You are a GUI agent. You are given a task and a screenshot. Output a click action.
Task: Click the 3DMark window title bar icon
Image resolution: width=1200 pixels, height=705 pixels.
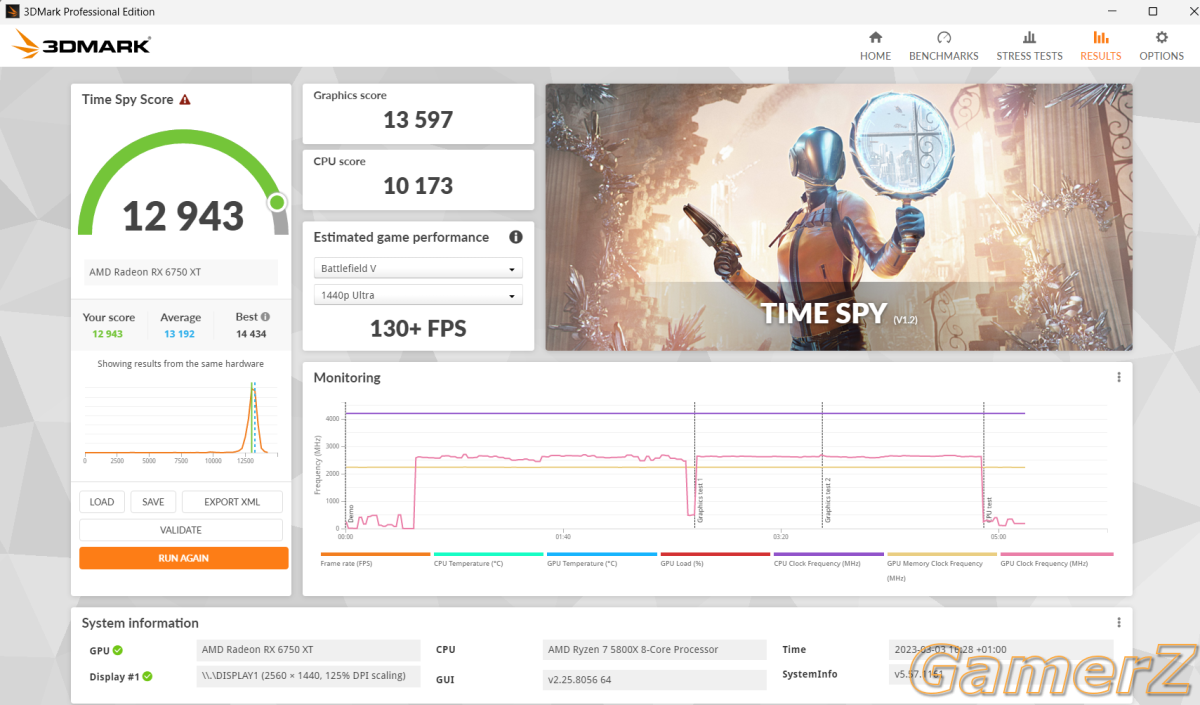click(12, 11)
